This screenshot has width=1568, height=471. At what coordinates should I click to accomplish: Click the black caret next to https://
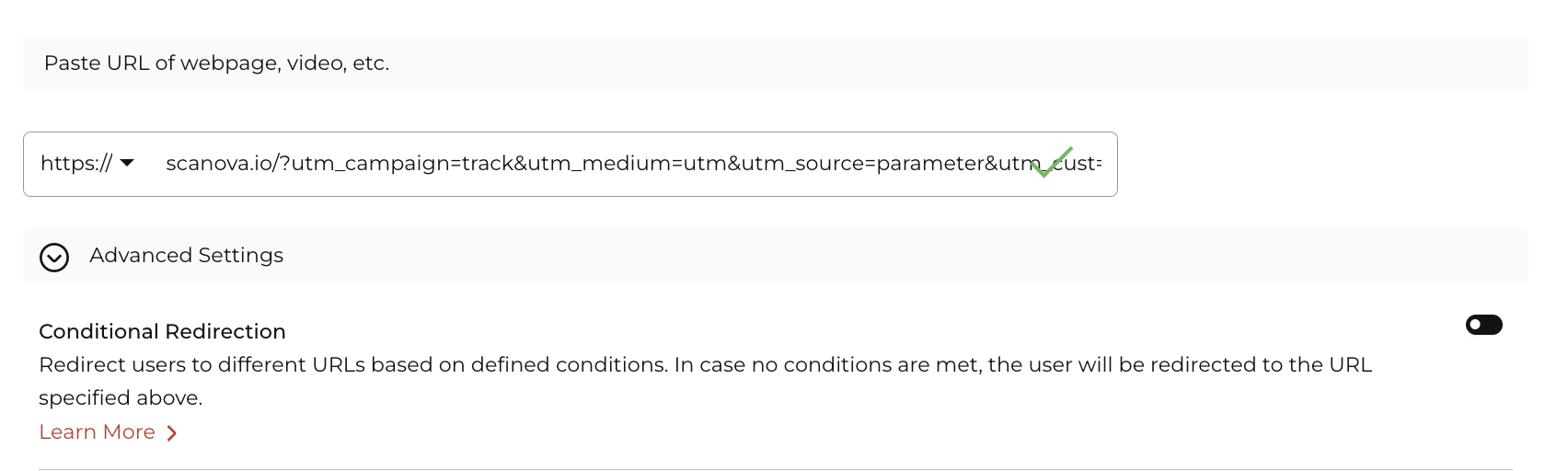(x=127, y=163)
